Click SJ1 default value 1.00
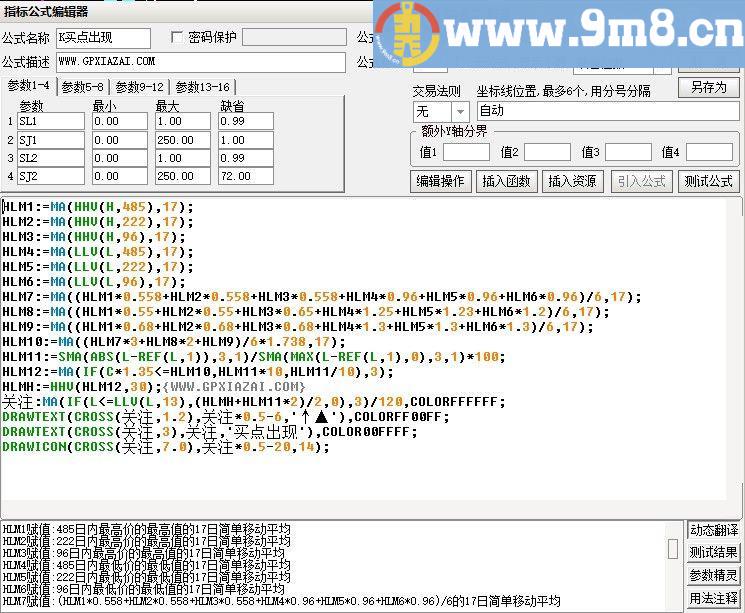This screenshot has width=745, height=613. tap(246, 140)
